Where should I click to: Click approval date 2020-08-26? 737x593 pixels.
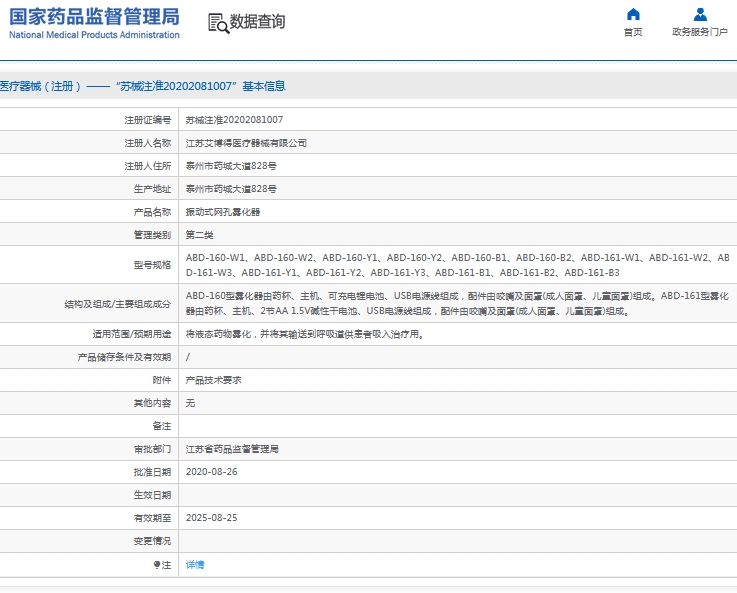point(212,472)
